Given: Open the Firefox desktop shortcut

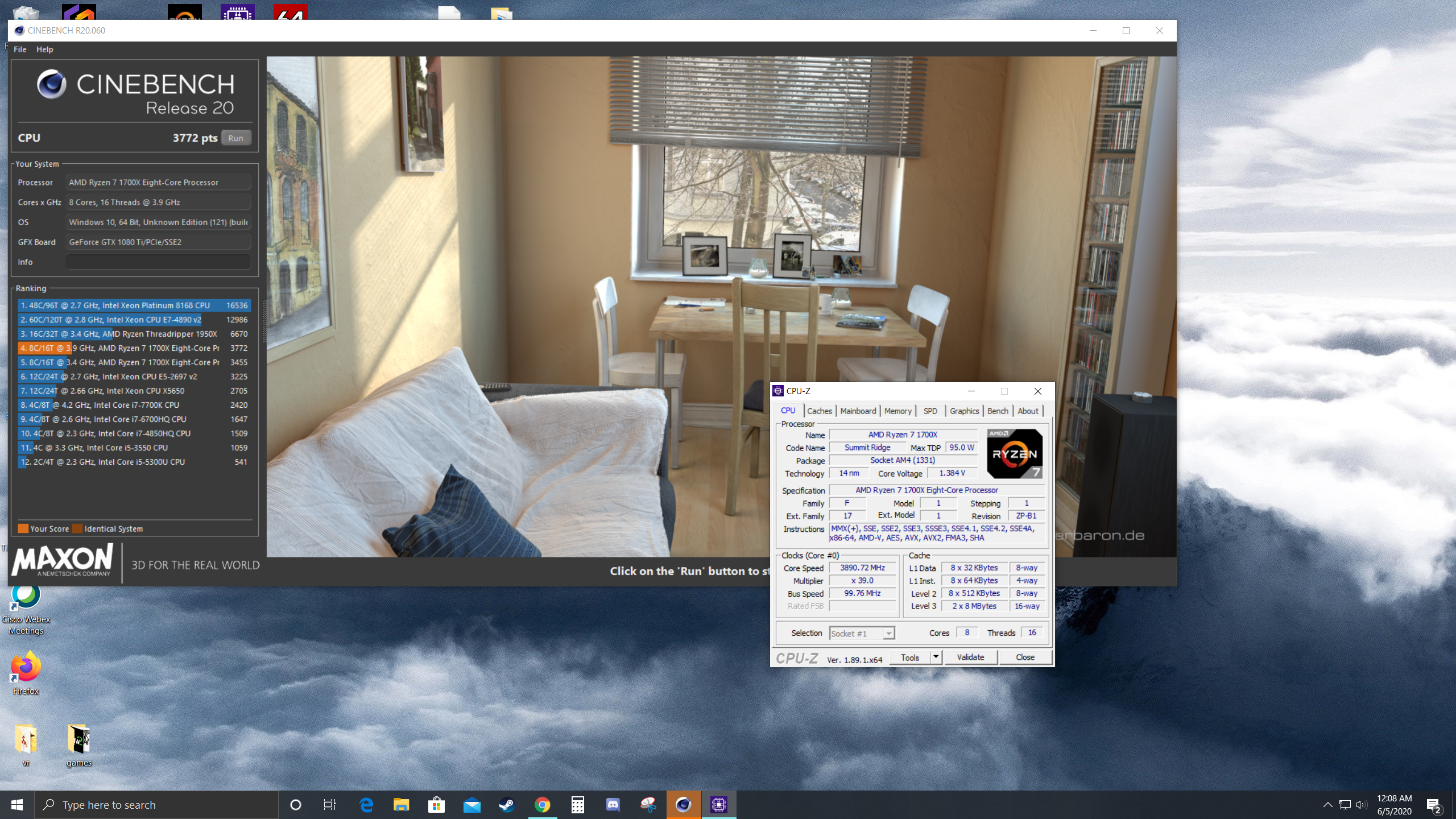Looking at the screenshot, I should [26, 673].
